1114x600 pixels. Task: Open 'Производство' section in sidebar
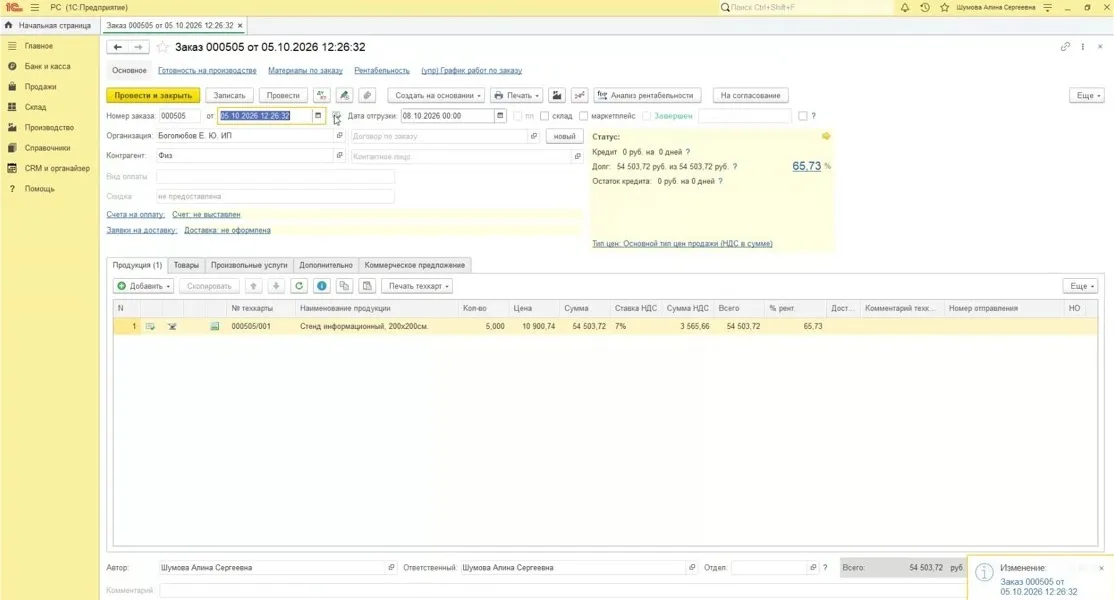click(49, 128)
